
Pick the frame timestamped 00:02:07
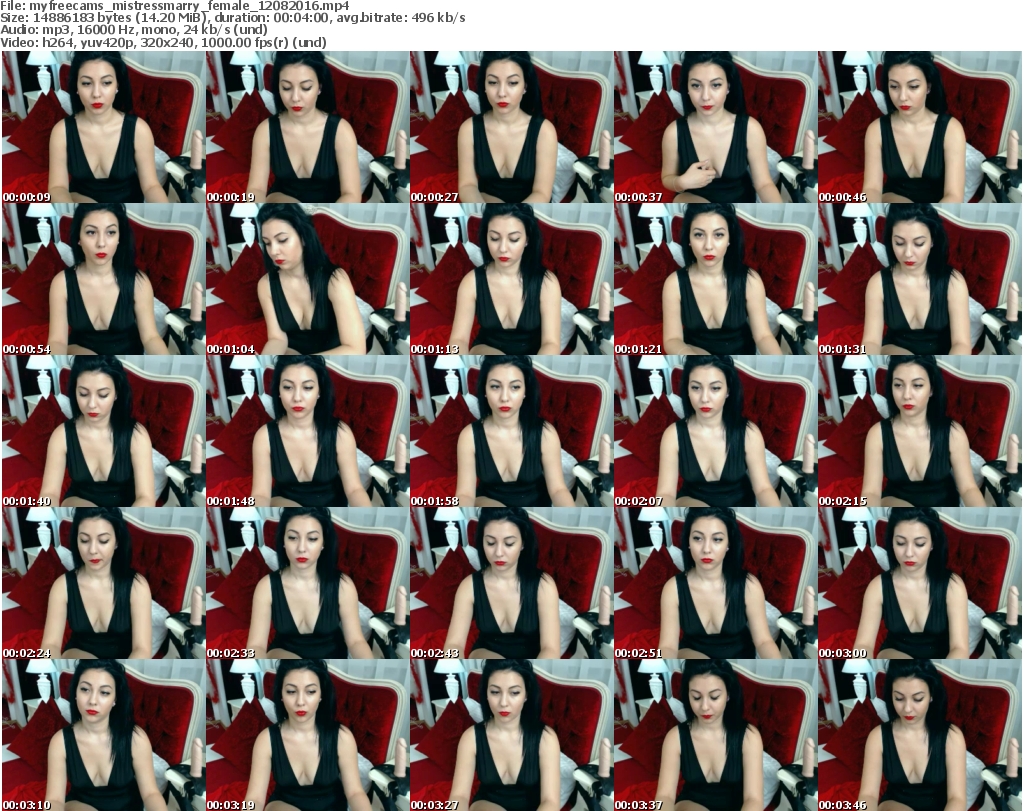coord(716,432)
